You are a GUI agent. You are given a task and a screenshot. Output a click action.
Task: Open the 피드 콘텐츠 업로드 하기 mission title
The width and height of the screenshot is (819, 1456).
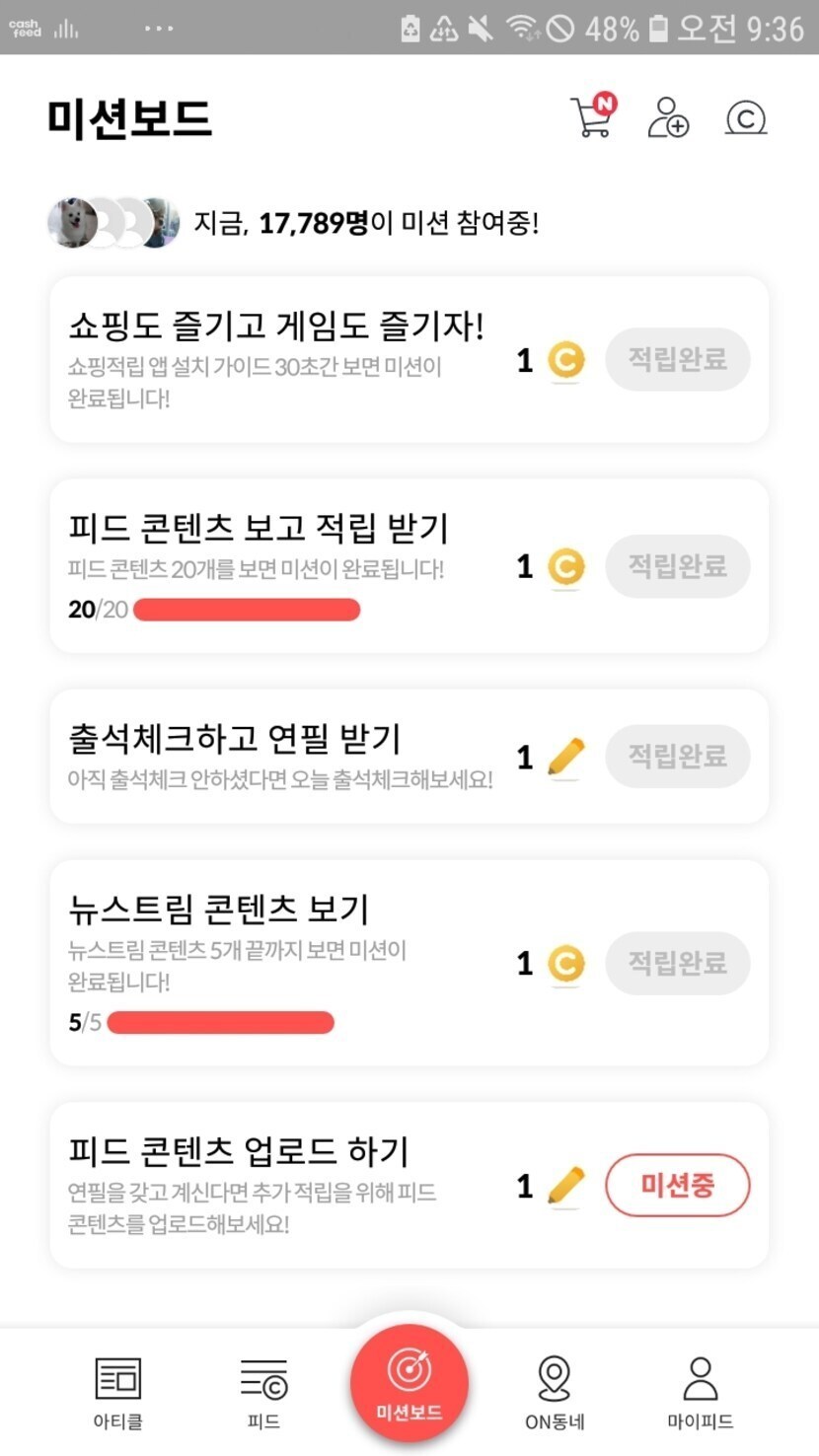click(239, 1150)
